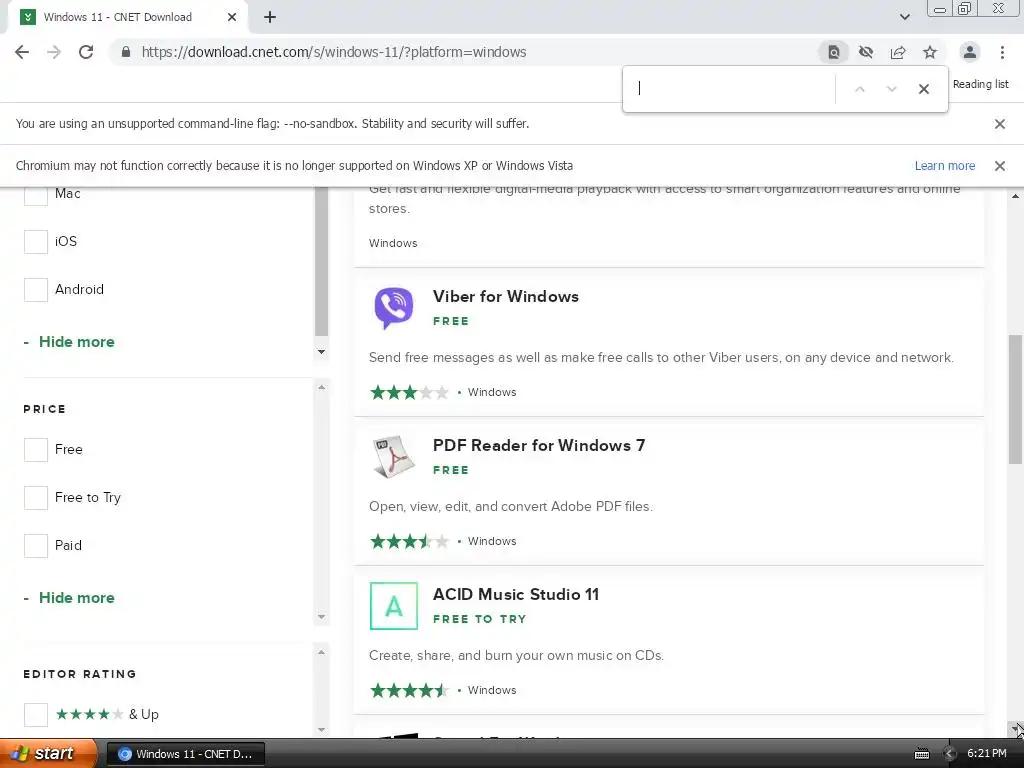1024x768 pixels.
Task: Click page scrollbar up arrow
Action: pos(1016,195)
